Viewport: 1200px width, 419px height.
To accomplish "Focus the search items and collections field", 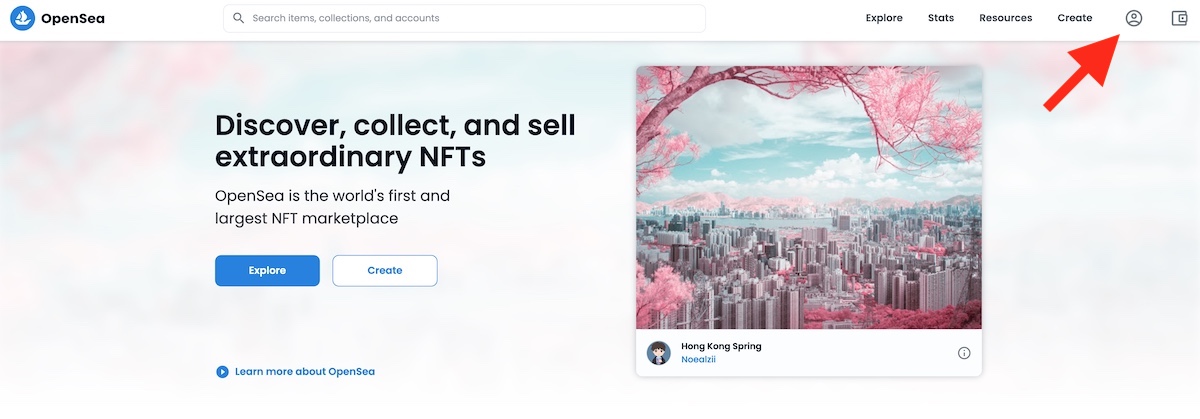I will tap(470, 18).
